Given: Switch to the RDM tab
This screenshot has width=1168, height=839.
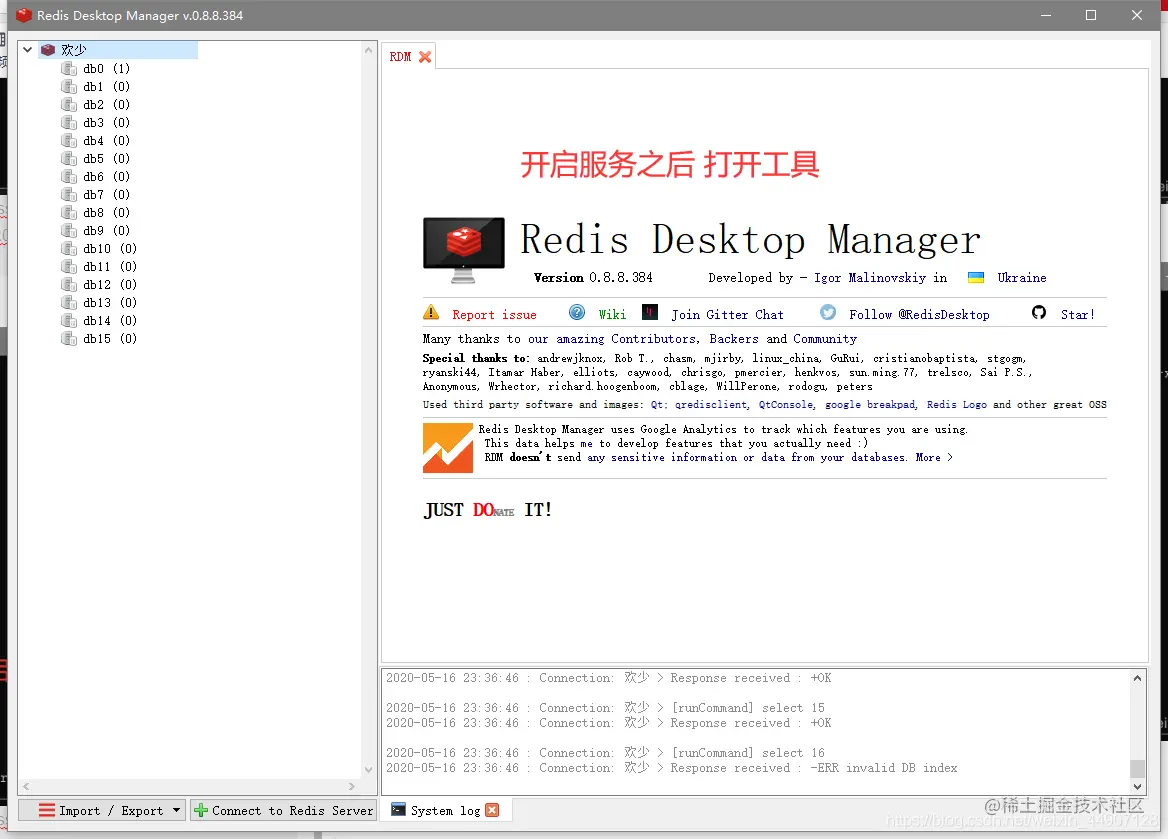Looking at the screenshot, I should tap(400, 57).
